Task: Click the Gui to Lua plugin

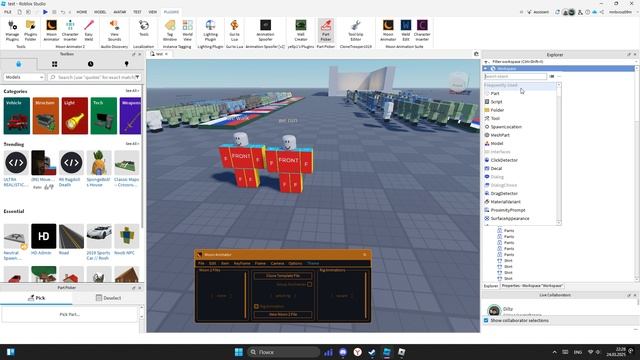Action: pyautogui.click(x=234, y=31)
